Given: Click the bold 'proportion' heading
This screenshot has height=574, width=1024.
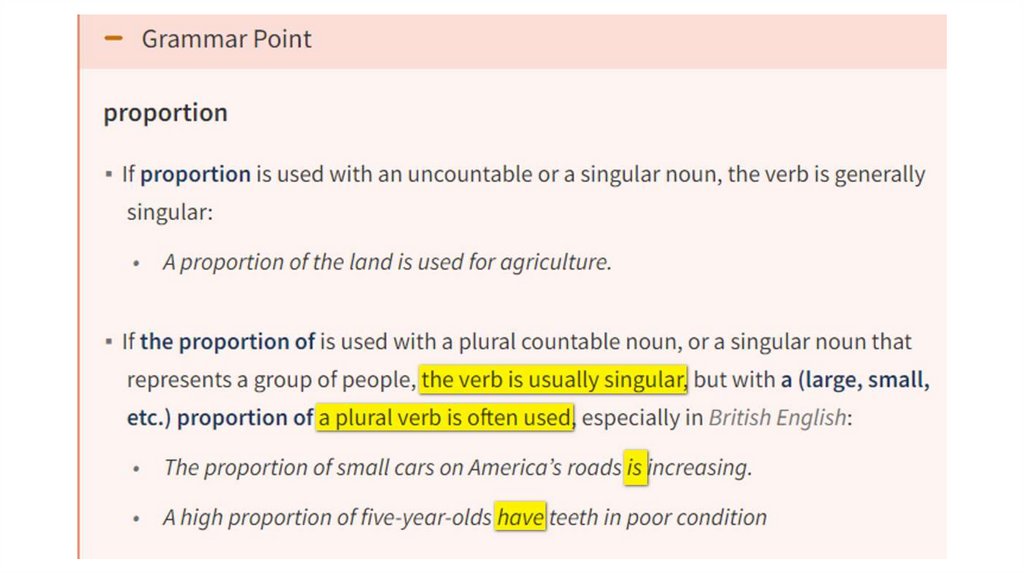Looking at the screenshot, I should point(166,113).
